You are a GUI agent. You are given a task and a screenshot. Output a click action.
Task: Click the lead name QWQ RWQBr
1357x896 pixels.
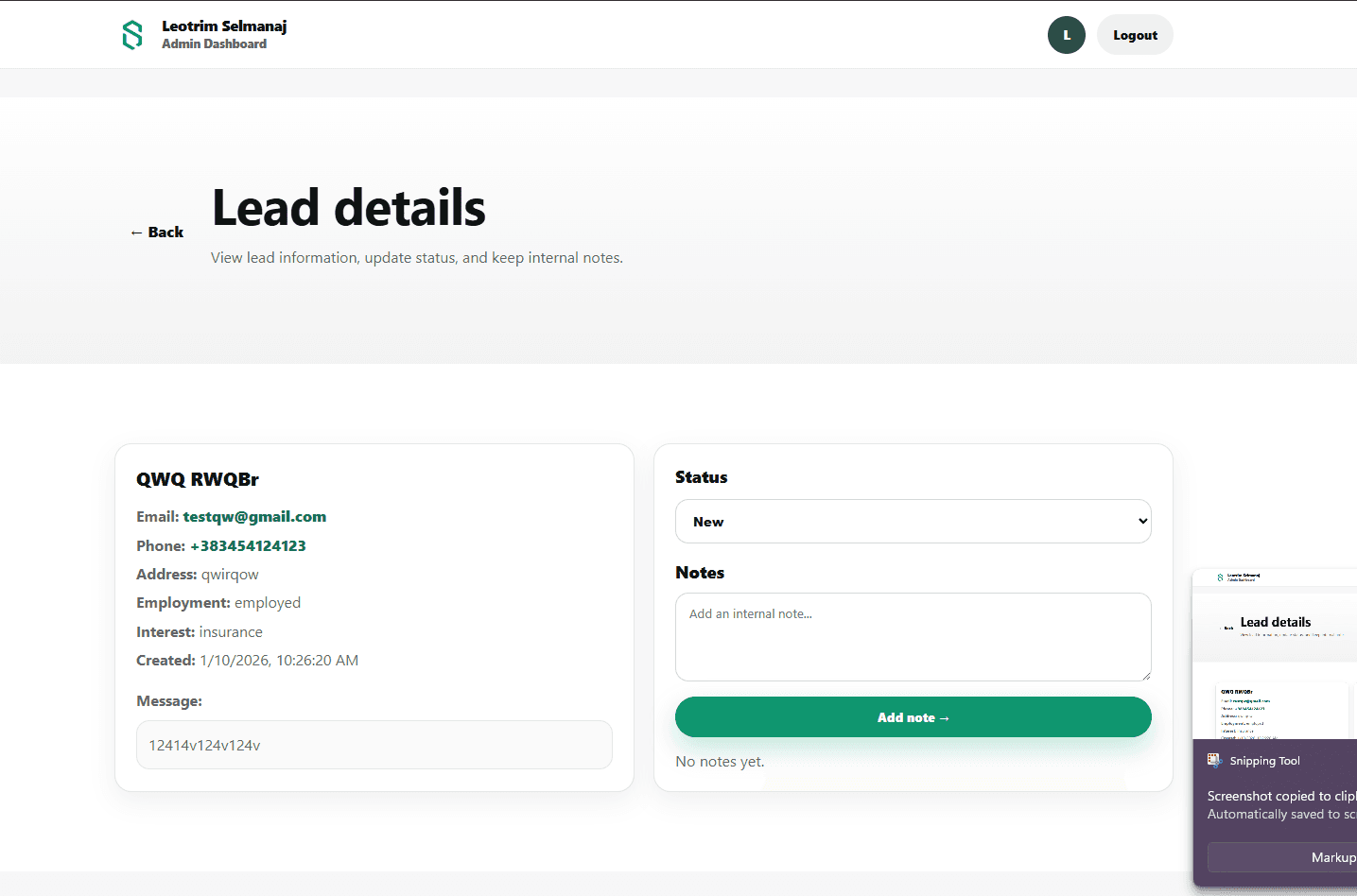[x=198, y=479]
